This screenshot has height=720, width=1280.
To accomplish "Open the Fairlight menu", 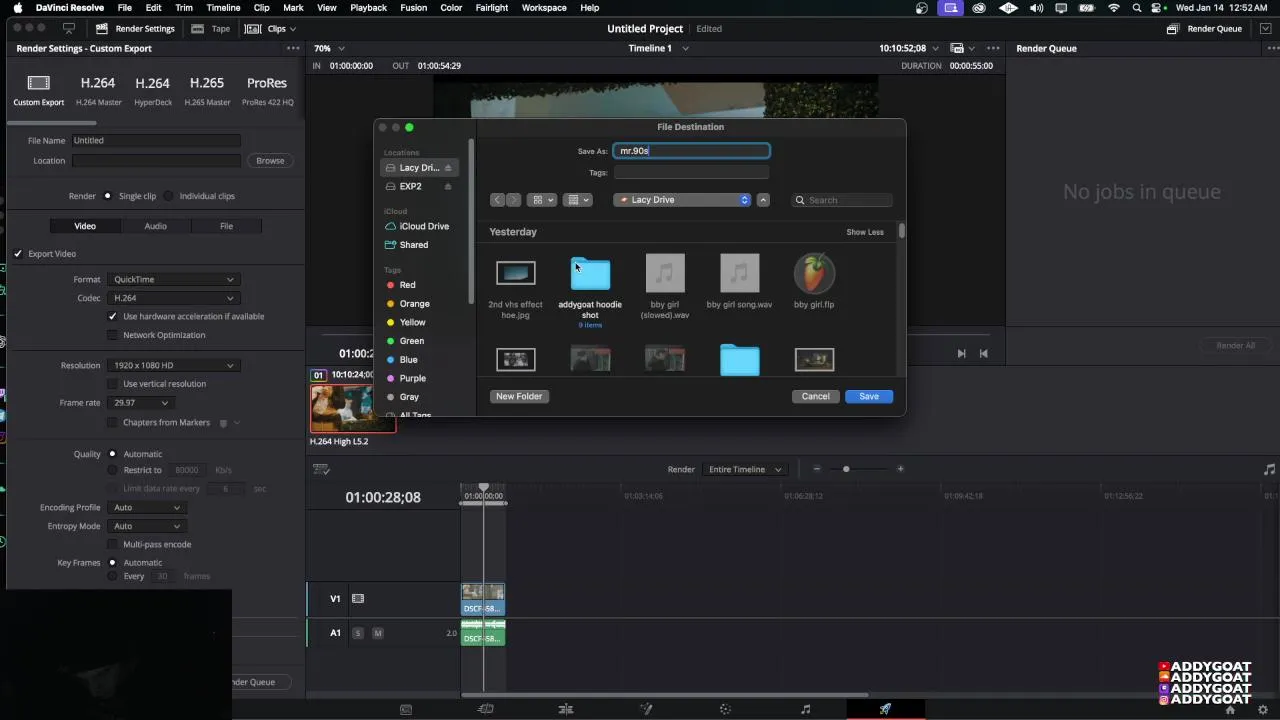I will (x=491, y=8).
